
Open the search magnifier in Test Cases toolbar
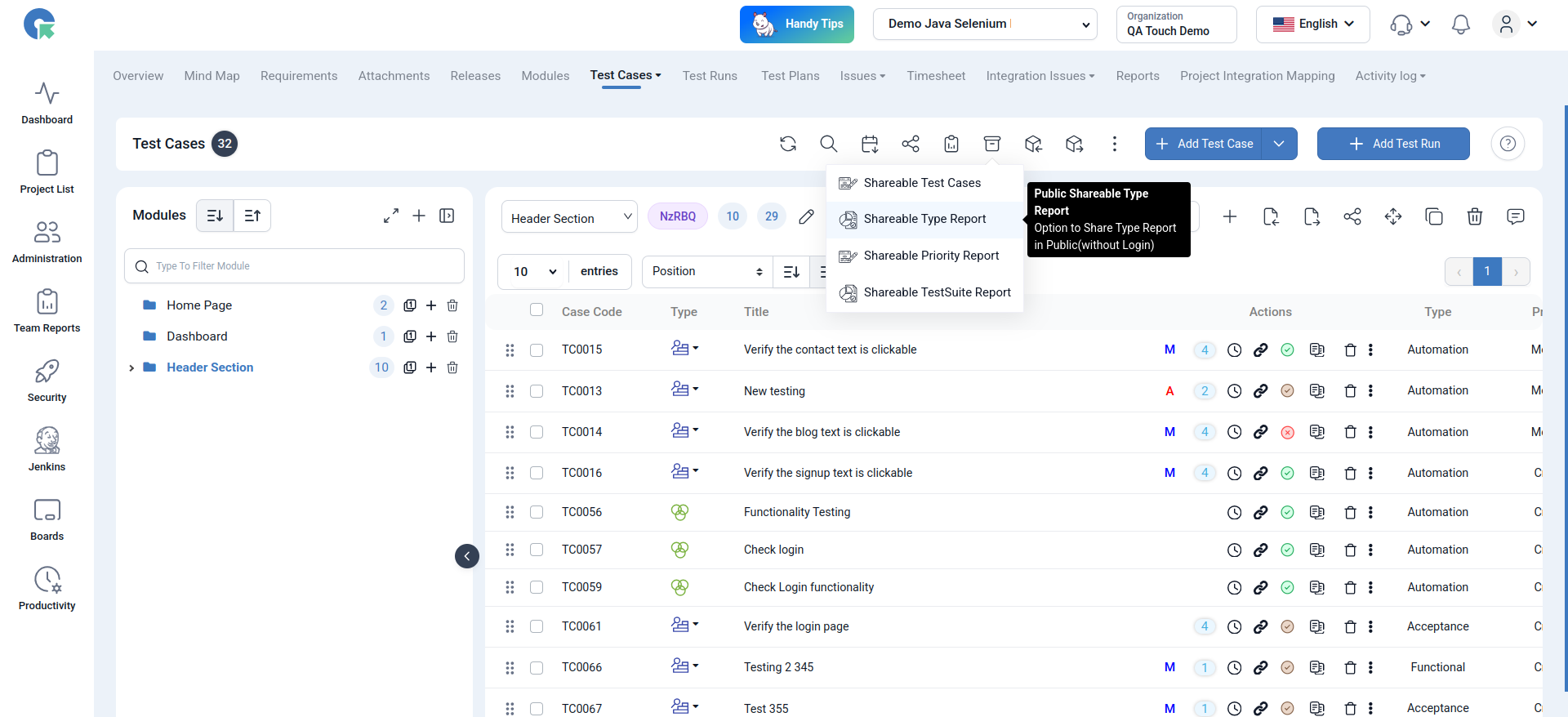828,144
